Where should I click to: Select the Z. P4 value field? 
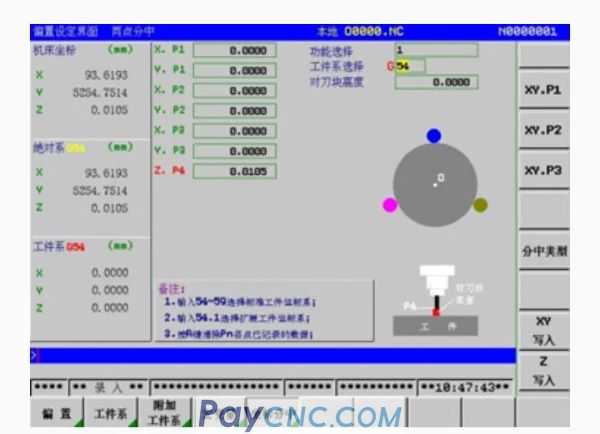234,171
